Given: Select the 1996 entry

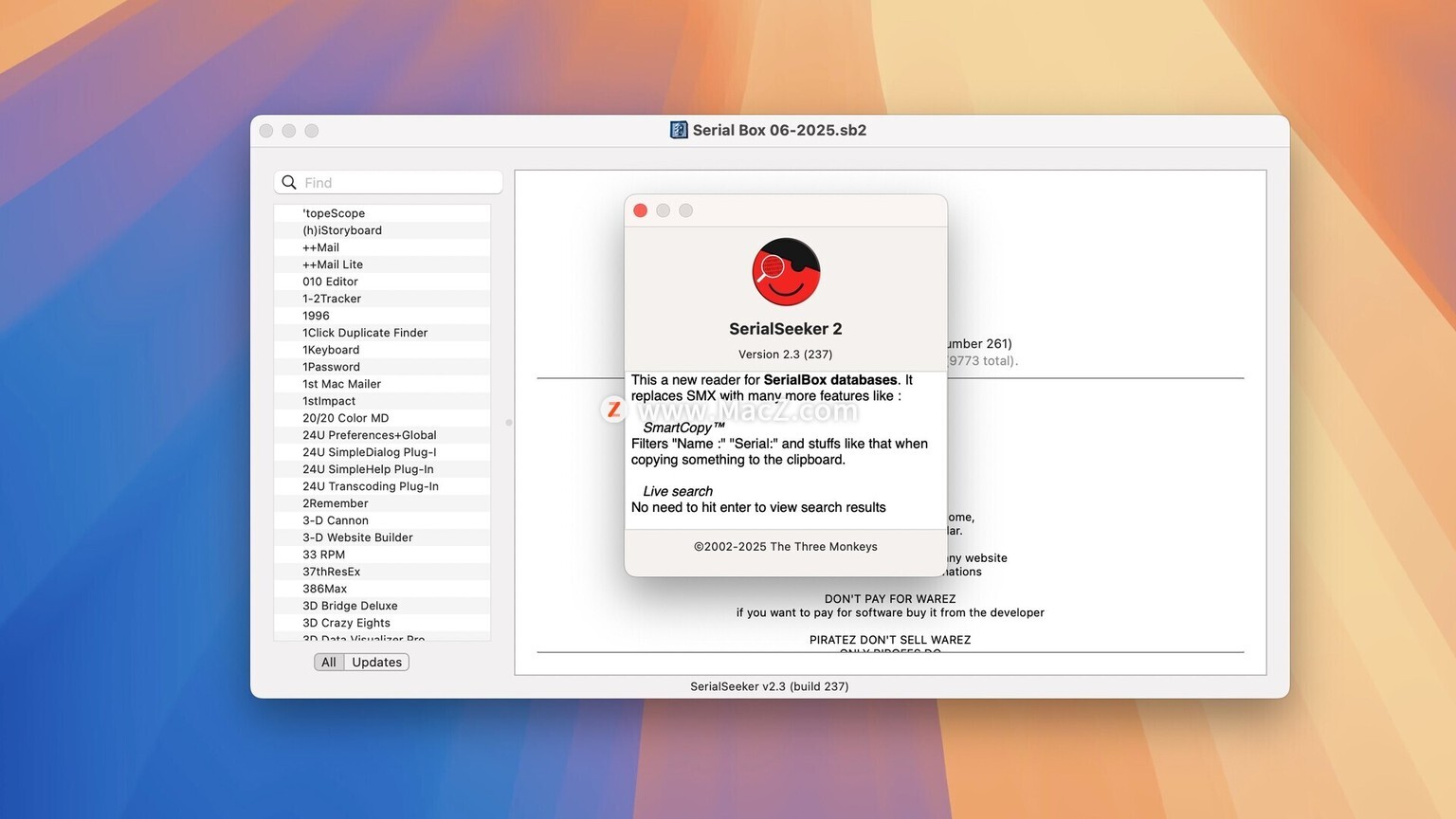Looking at the screenshot, I should point(382,316).
